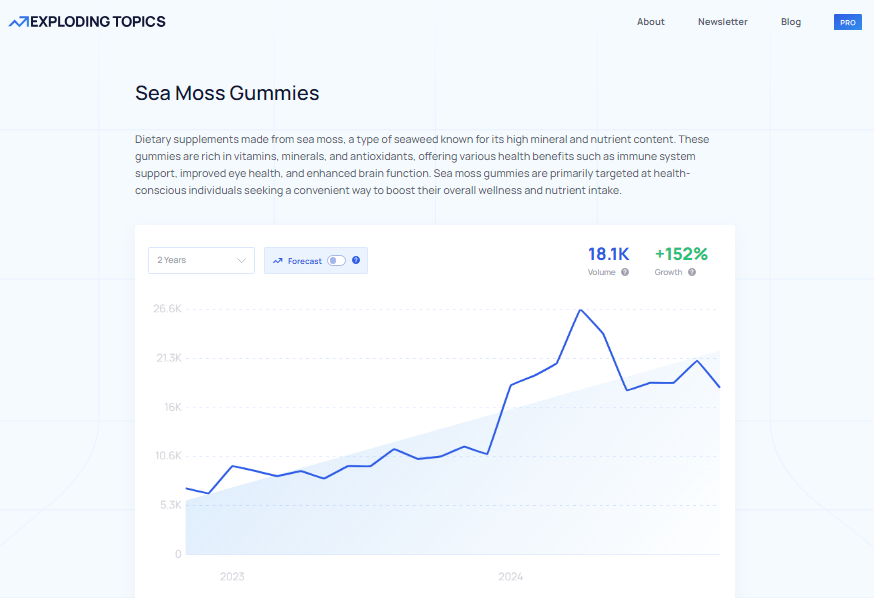Open the About page
Screen dimensions: 874x598
tap(650, 22)
